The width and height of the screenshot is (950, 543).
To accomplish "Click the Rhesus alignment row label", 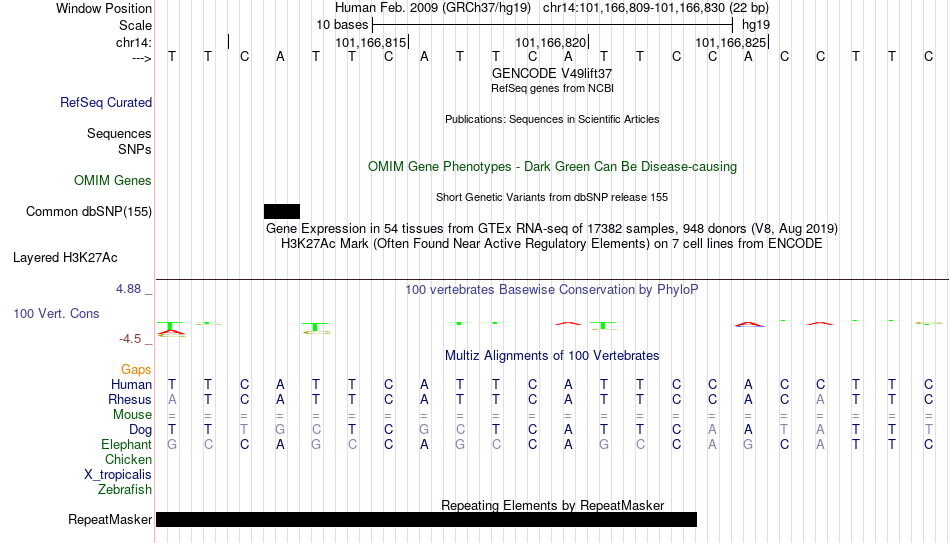I will pos(130,400).
